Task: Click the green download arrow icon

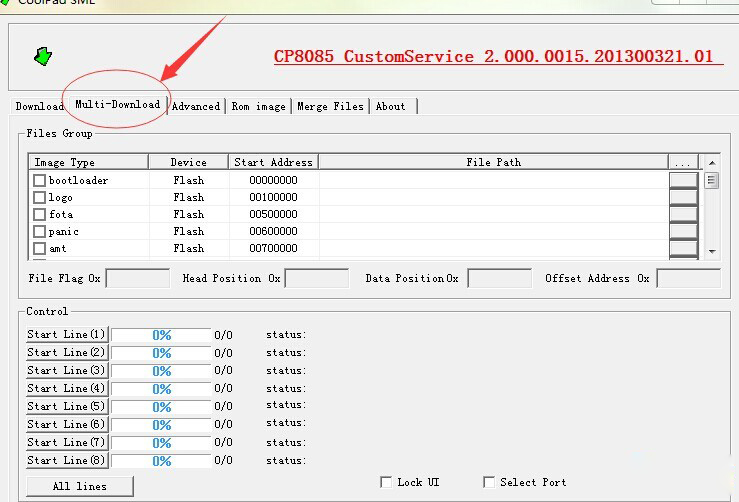Action: click(43, 56)
